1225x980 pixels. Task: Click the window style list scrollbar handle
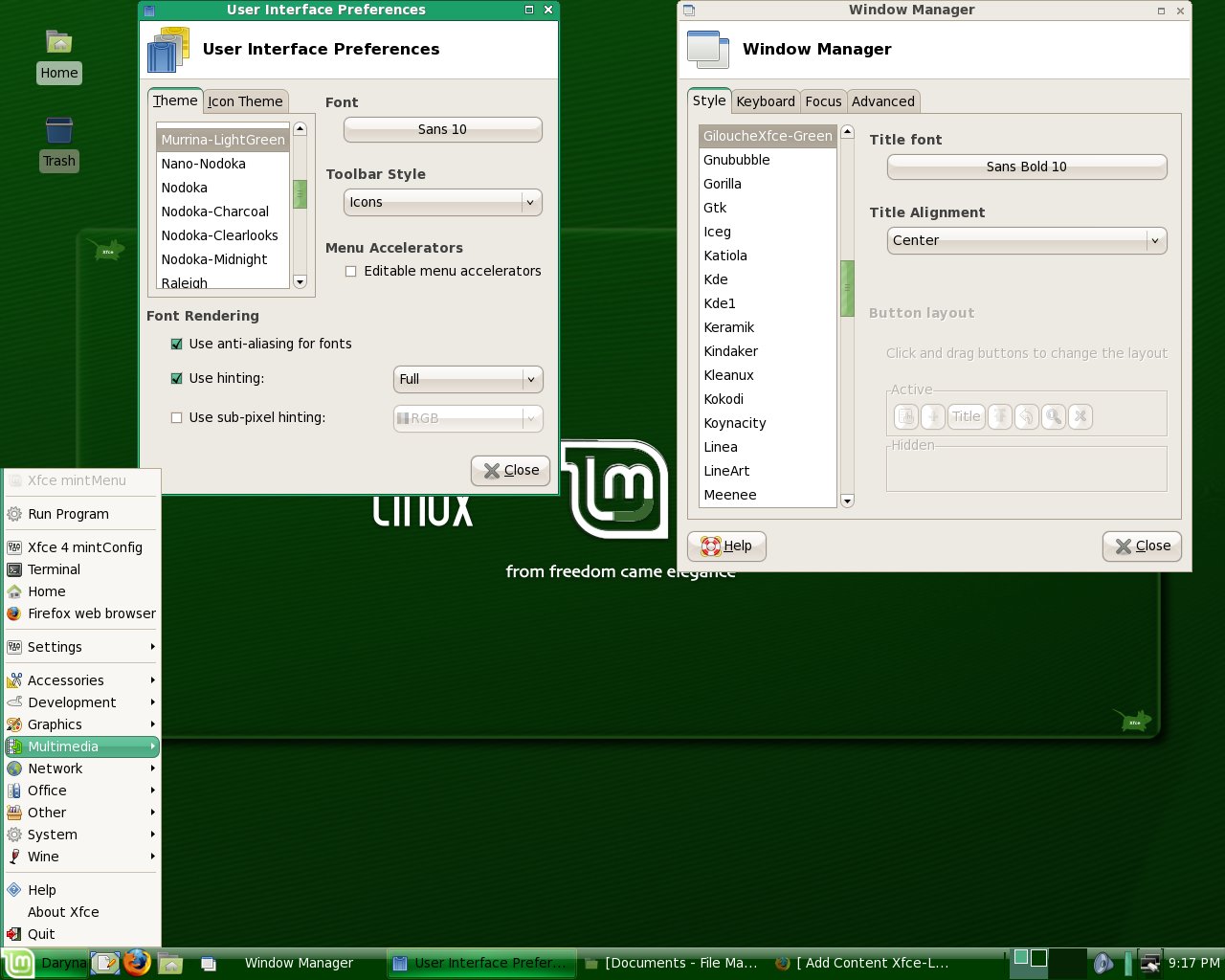[x=847, y=288]
